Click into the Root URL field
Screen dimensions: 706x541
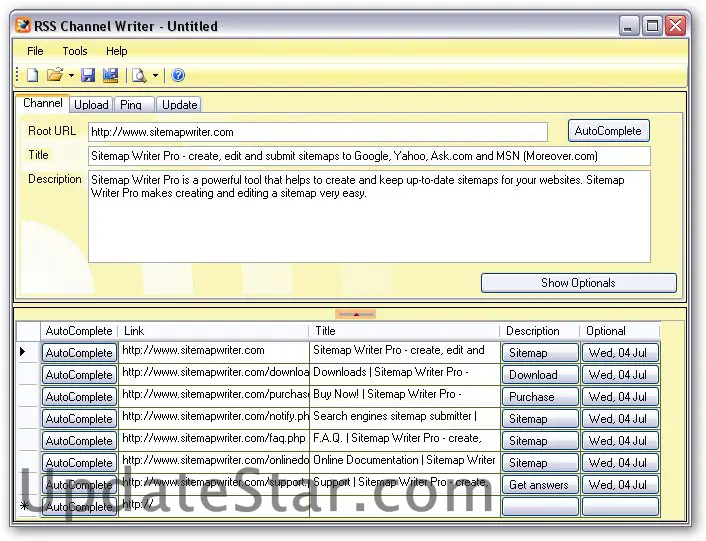point(318,132)
